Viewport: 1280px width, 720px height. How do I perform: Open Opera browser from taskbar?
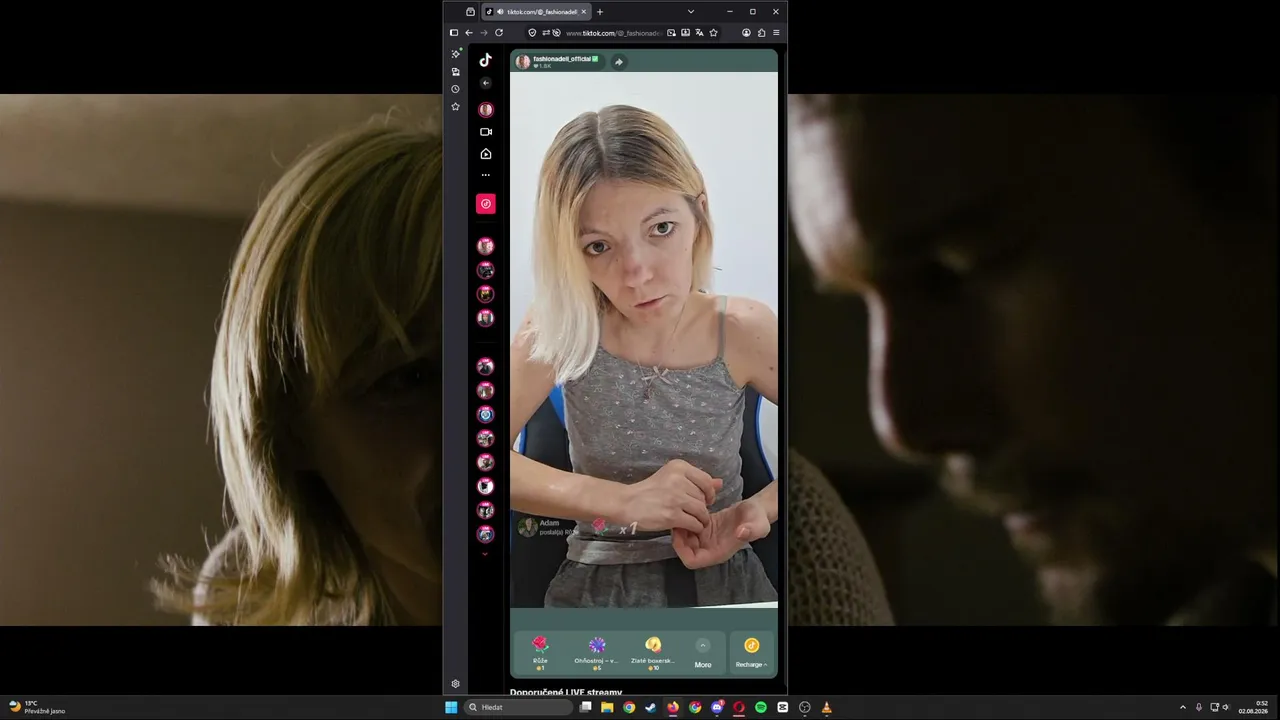739,707
